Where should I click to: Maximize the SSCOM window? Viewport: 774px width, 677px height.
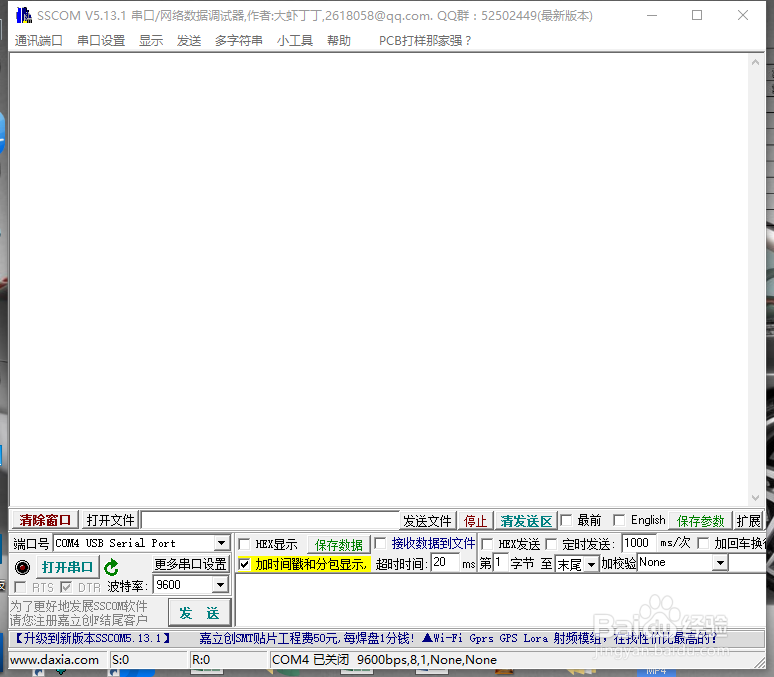click(x=697, y=15)
